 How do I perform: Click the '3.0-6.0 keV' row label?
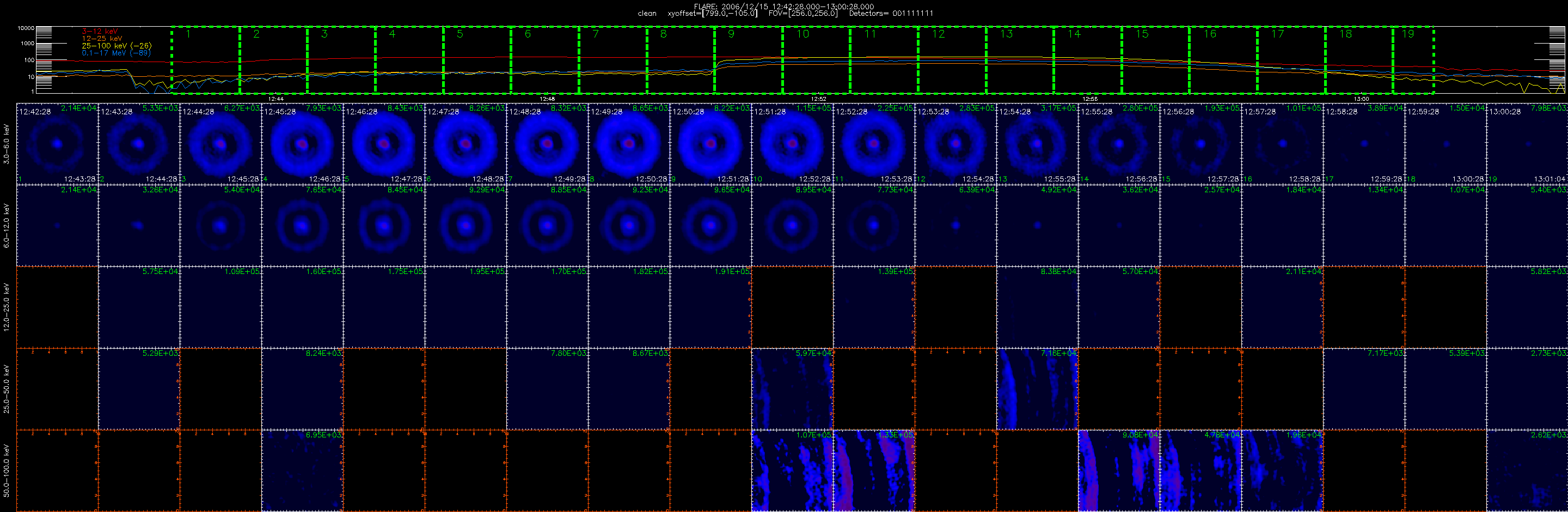7,144
